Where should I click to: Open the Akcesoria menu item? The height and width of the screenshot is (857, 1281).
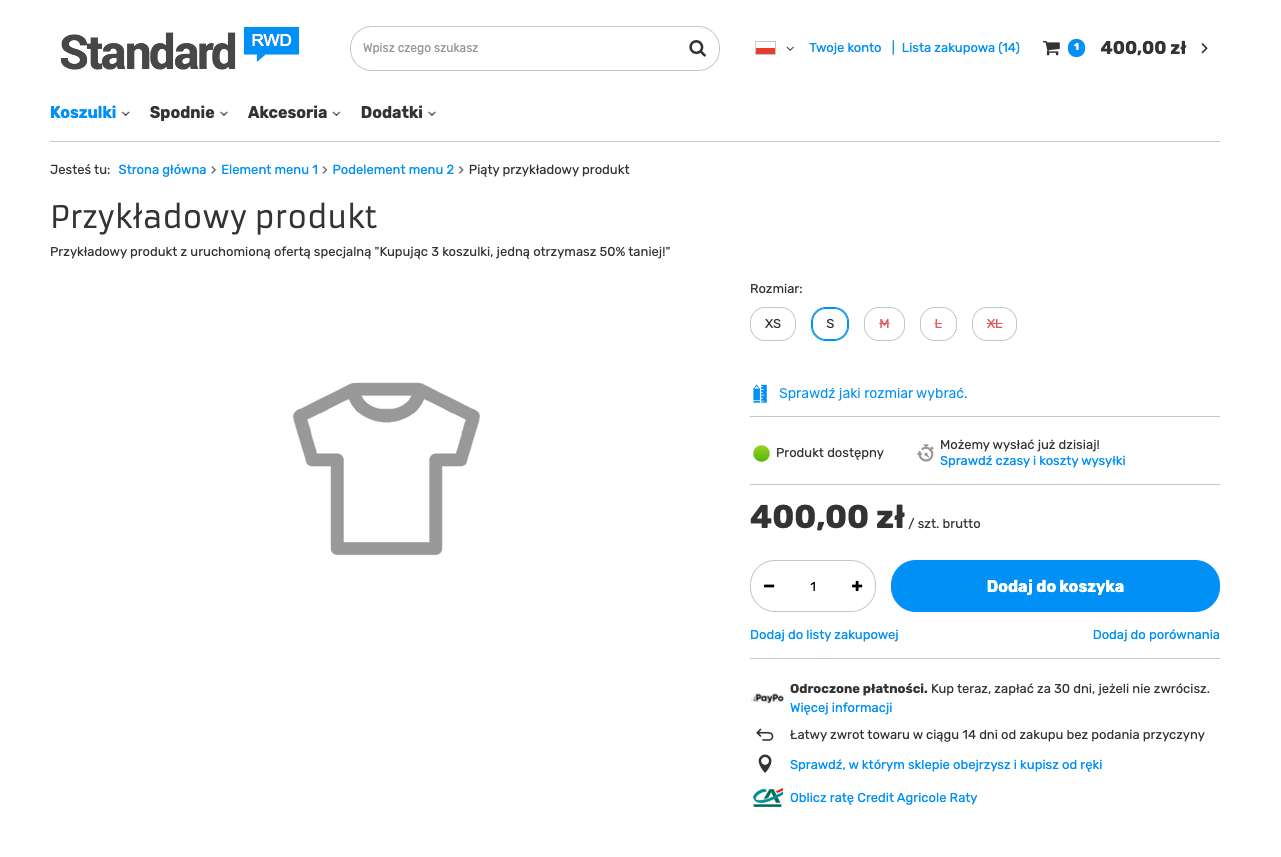point(294,113)
